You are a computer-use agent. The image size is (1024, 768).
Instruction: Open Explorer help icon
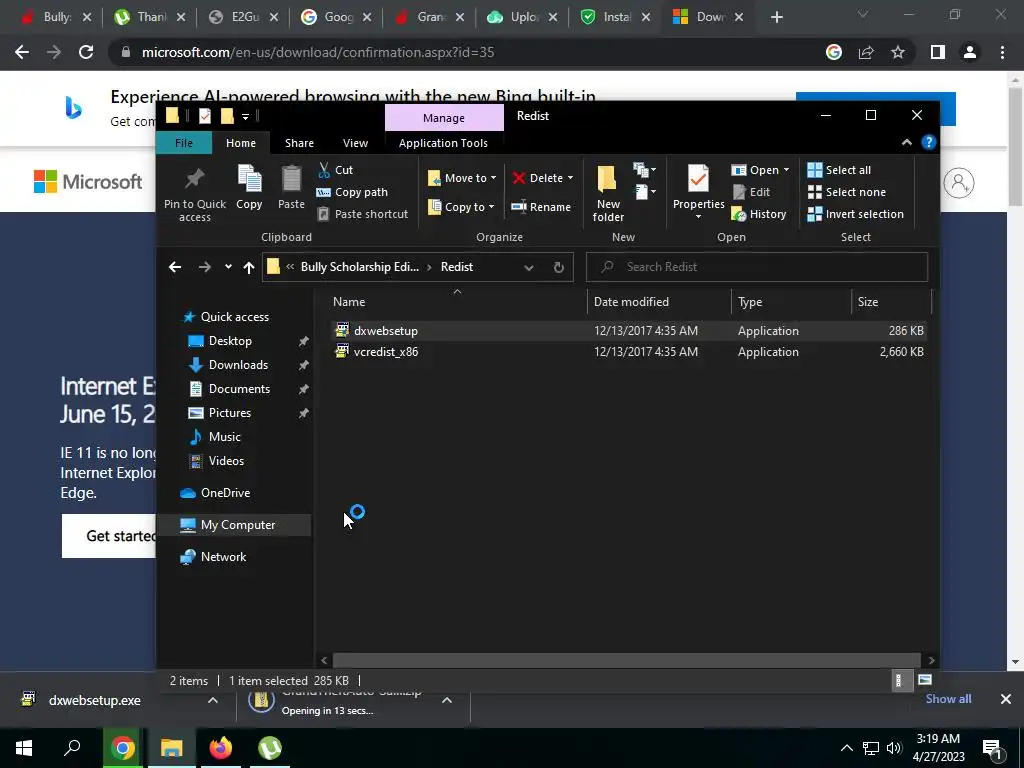[x=929, y=142]
